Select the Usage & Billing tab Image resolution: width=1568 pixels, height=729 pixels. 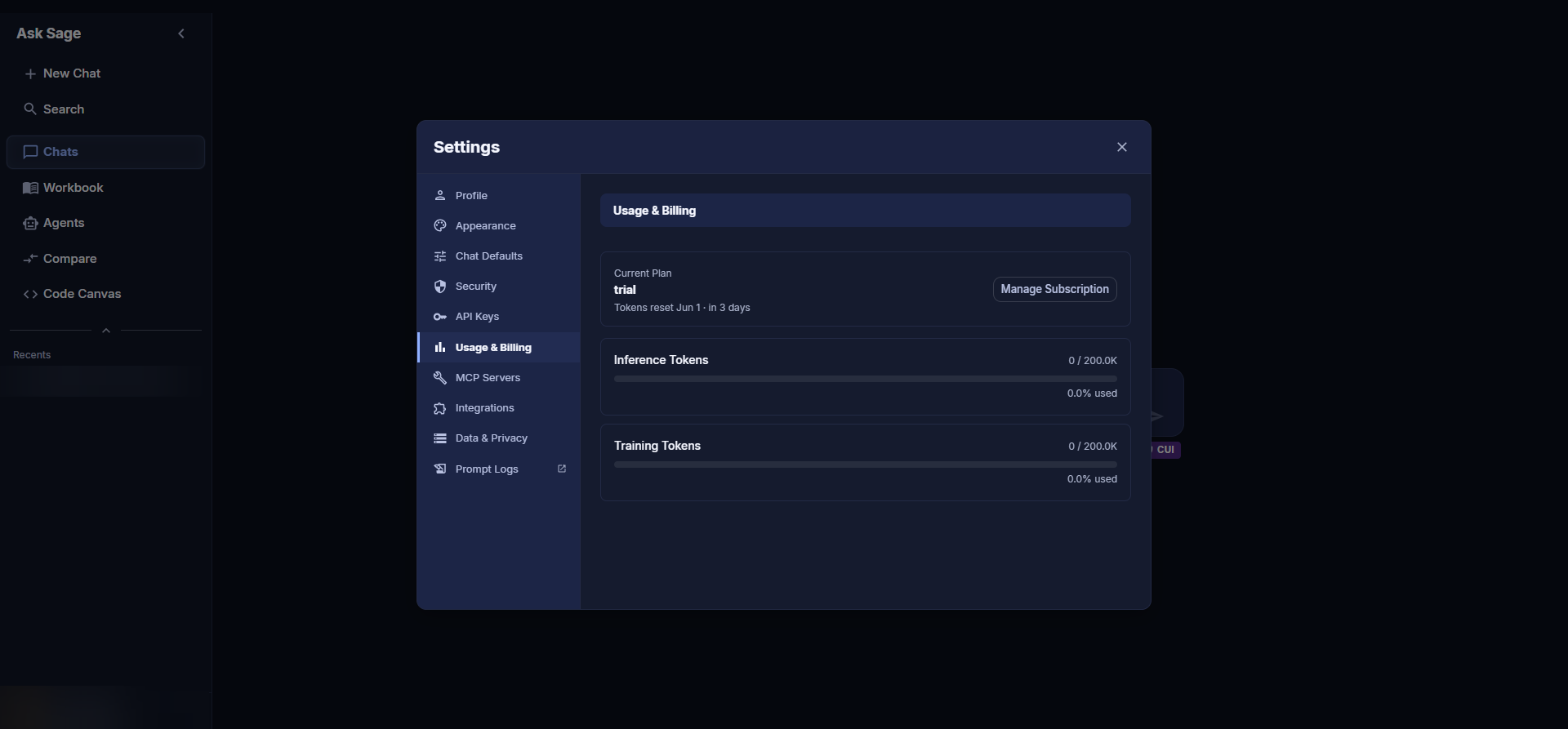pos(498,348)
